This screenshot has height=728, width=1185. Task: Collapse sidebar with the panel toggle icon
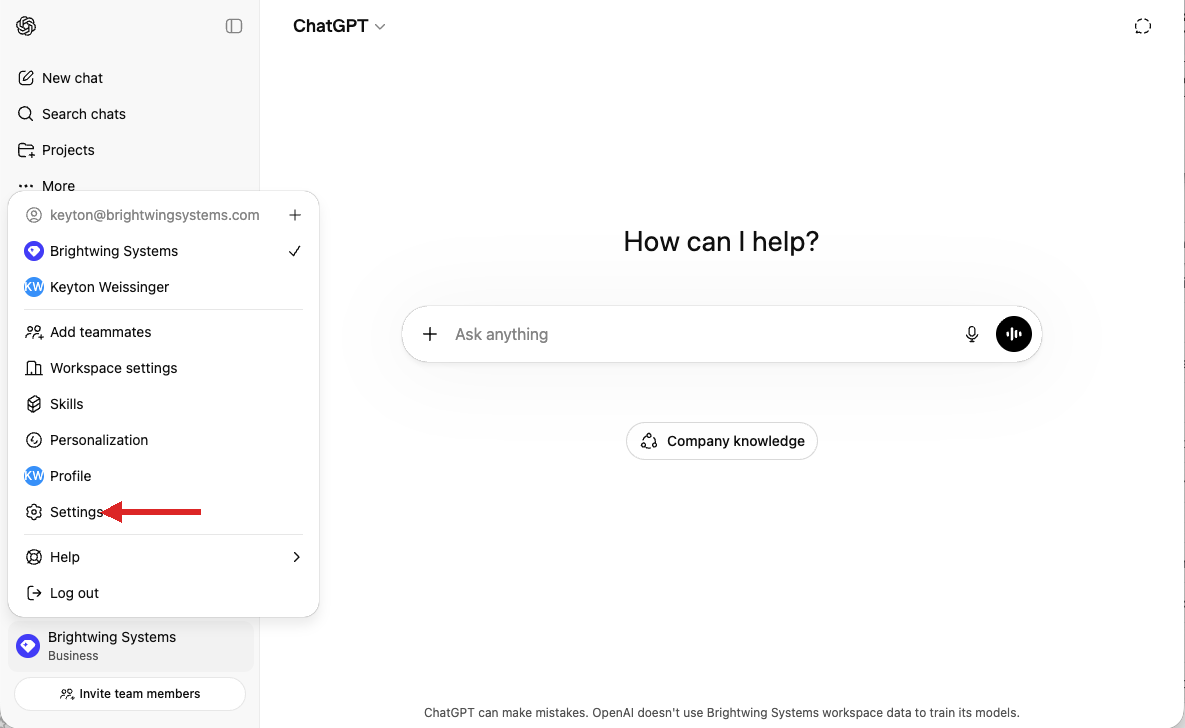pos(234,26)
